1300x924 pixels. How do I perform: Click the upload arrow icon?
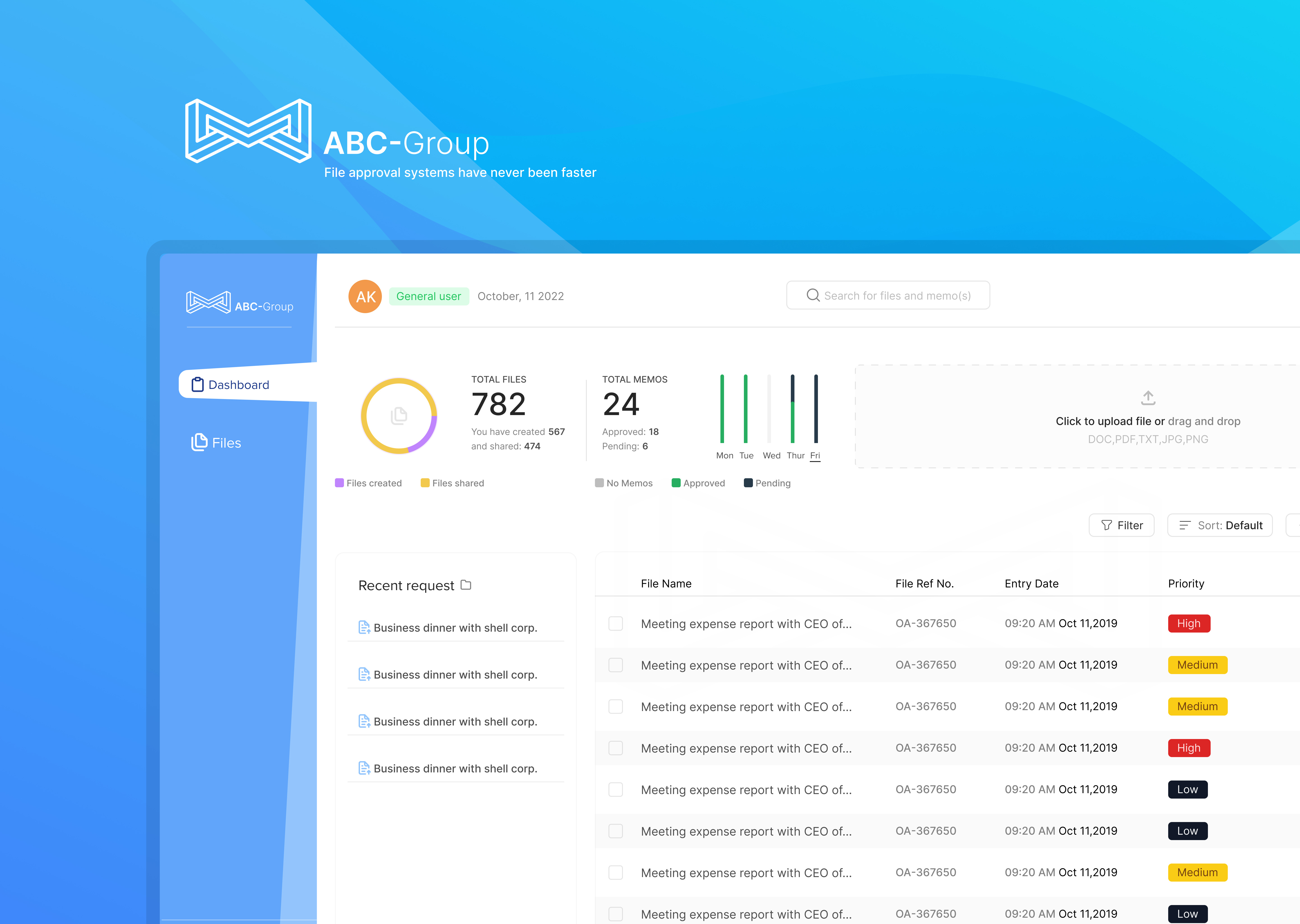point(1148,398)
